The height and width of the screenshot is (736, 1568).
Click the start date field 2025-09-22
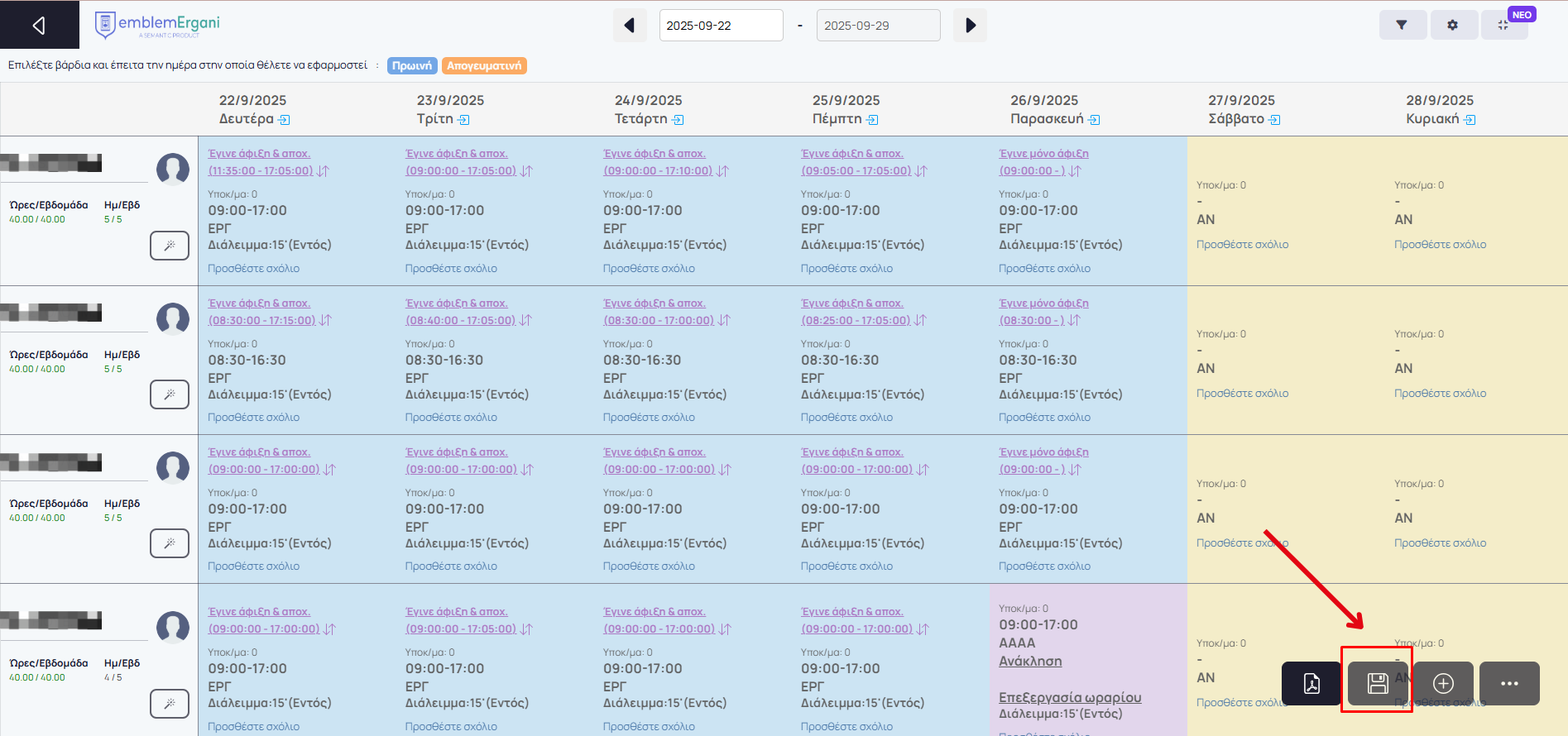point(721,26)
